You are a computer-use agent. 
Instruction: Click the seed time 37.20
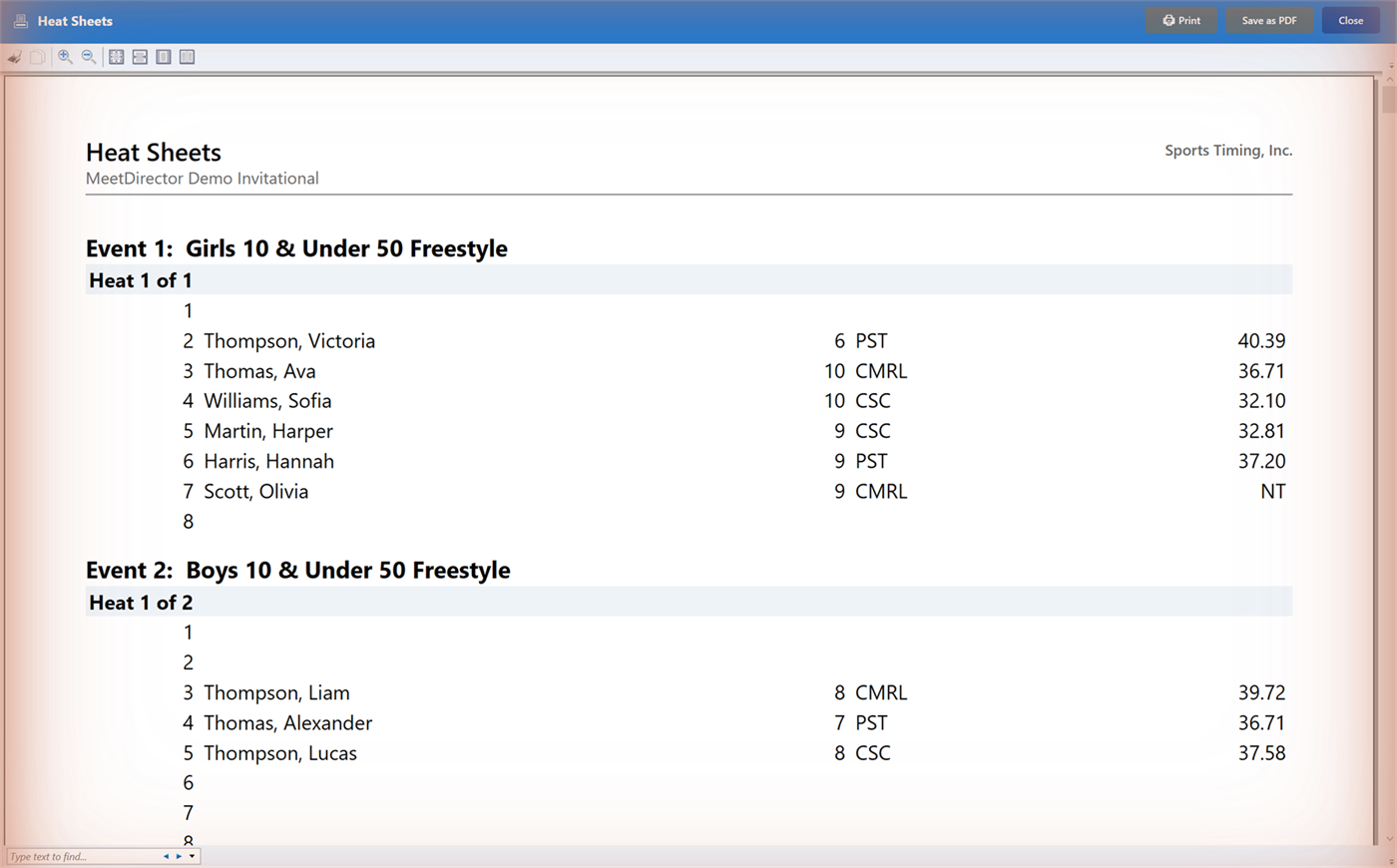(x=1261, y=461)
